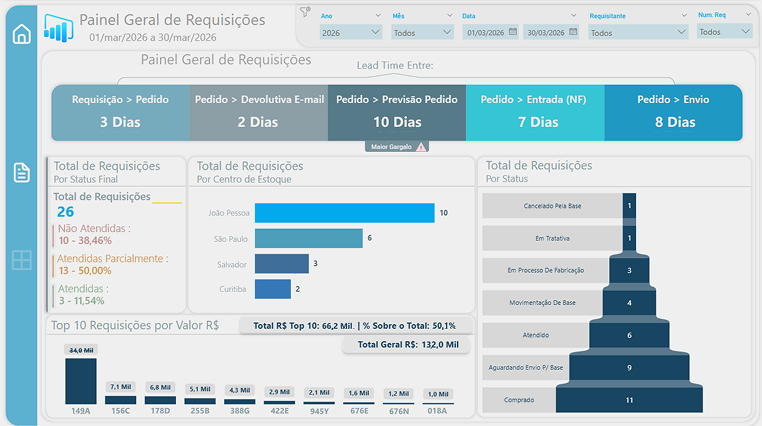The width and height of the screenshot is (762, 426).
Task: Click the date range subtitle 01/mar/2026 a 30/mar/2026
Action: click(x=153, y=37)
